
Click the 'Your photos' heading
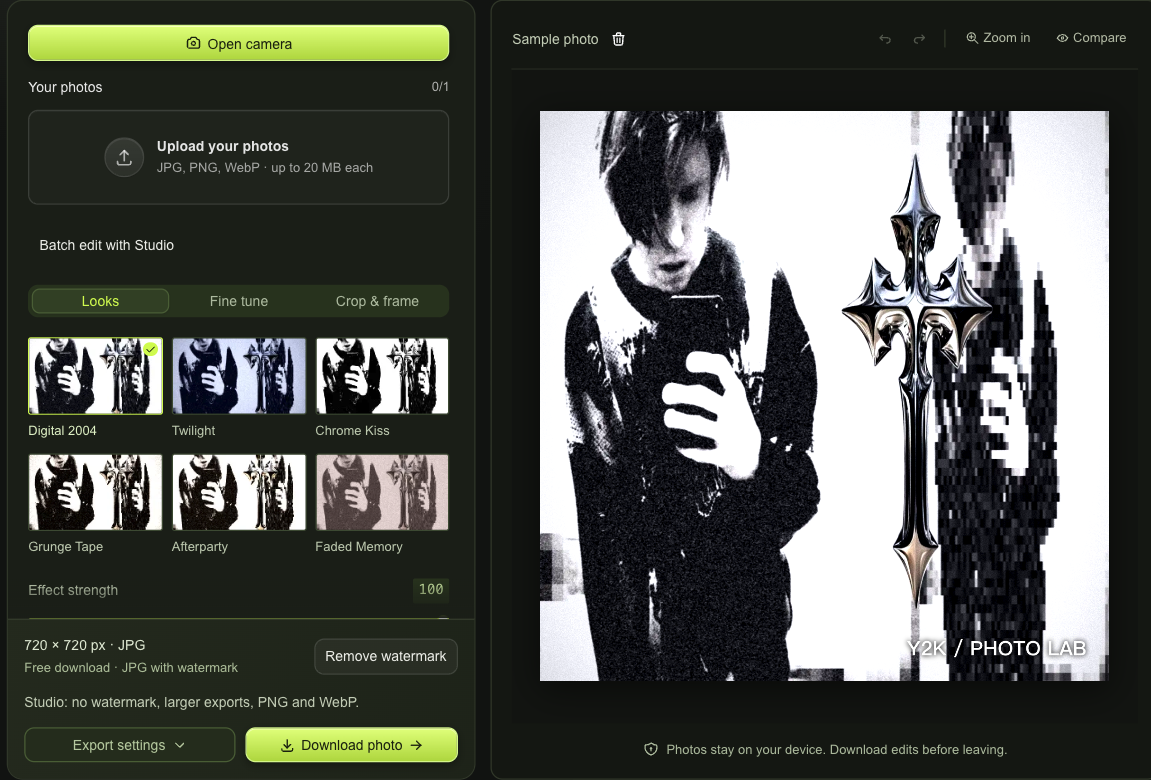coord(65,87)
